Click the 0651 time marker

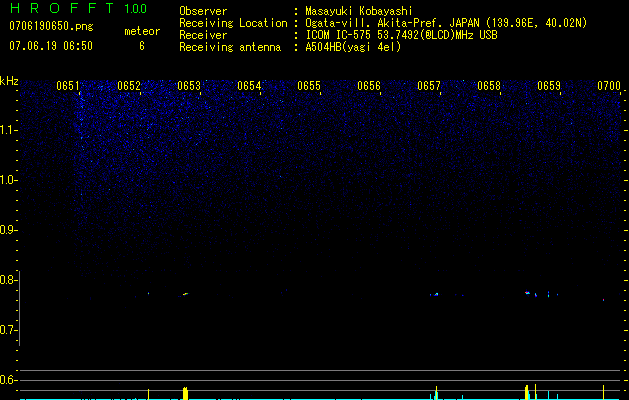(68, 86)
